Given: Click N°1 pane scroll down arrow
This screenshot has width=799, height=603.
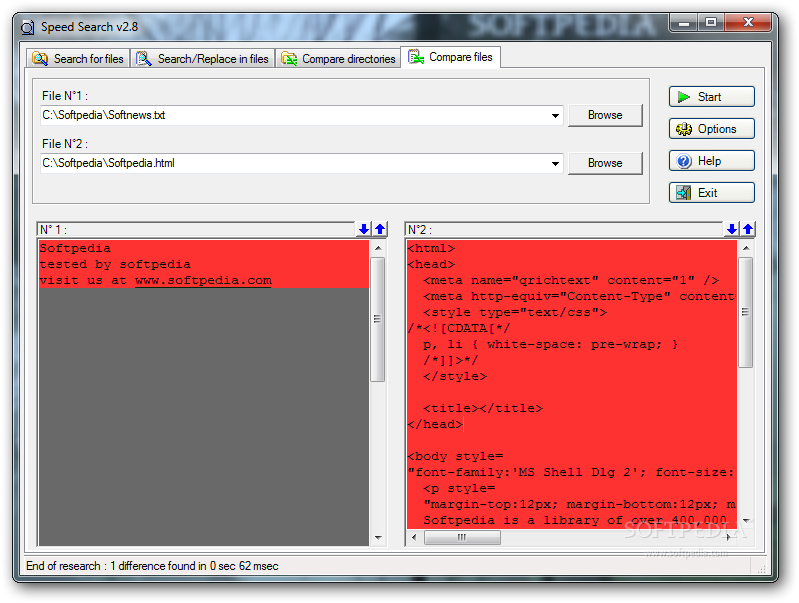Looking at the screenshot, I should click(x=378, y=537).
